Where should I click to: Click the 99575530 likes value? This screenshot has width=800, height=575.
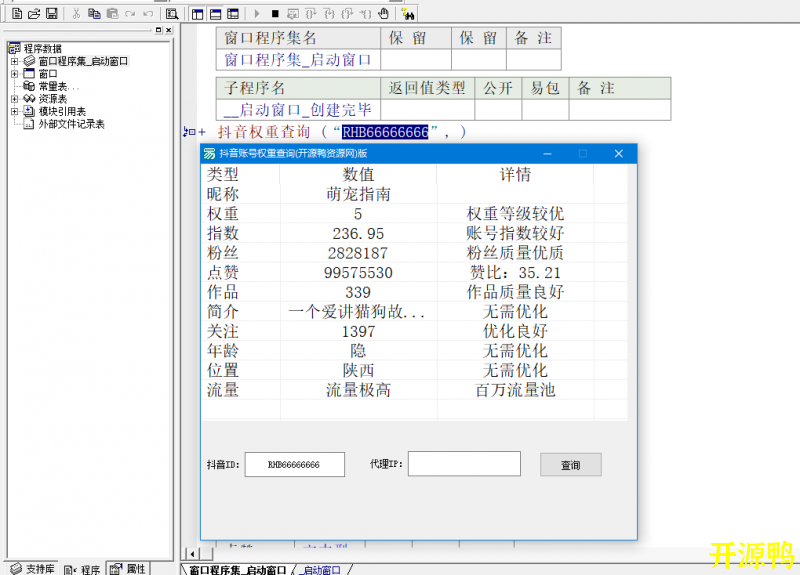(x=358, y=272)
